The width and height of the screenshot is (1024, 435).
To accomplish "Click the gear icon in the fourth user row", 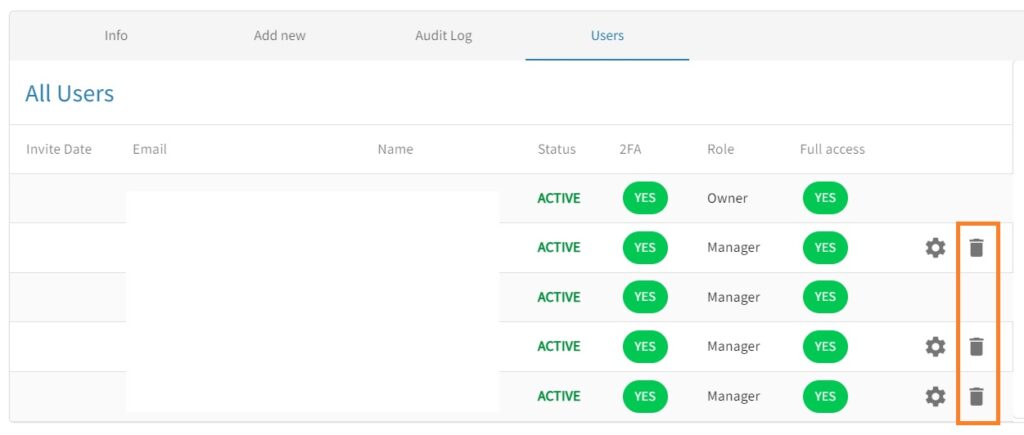I will pos(935,347).
